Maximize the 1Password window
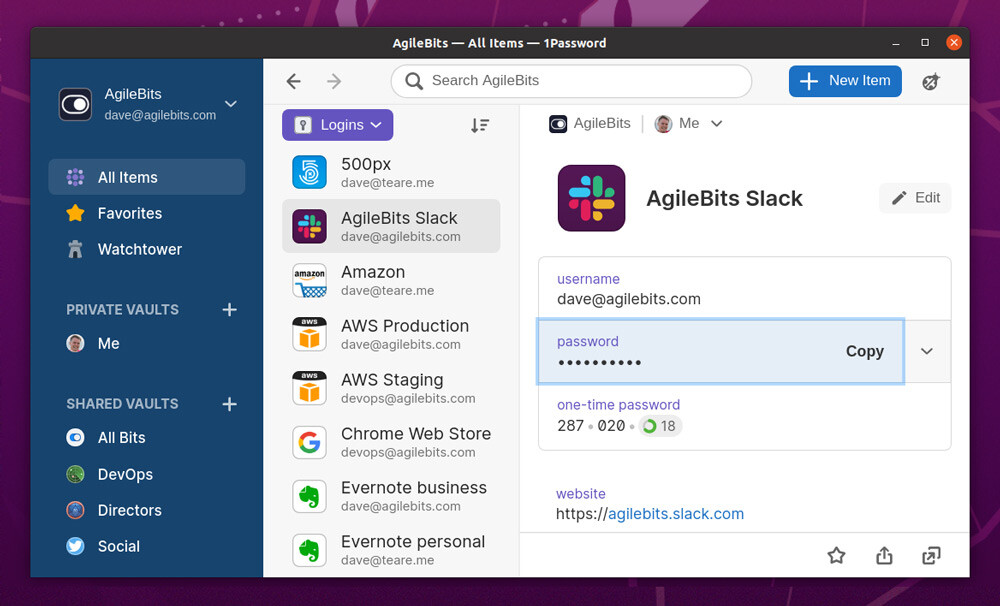This screenshot has height=606, width=1000. coord(925,43)
